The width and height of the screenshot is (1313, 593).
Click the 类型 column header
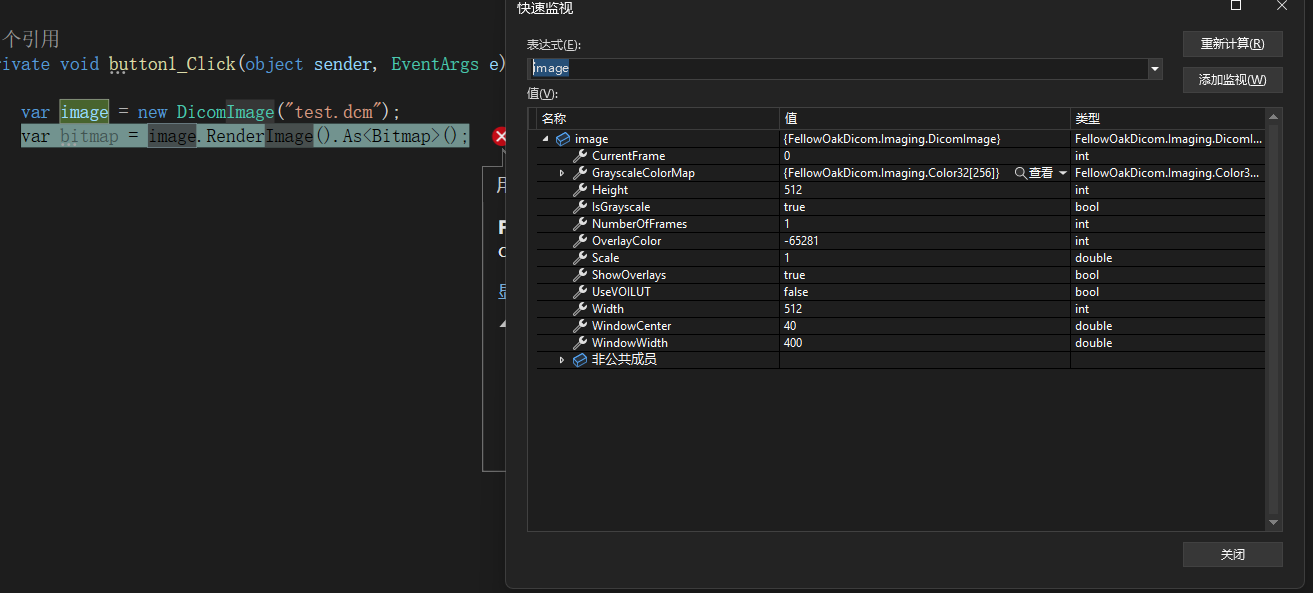coord(1088,118)
